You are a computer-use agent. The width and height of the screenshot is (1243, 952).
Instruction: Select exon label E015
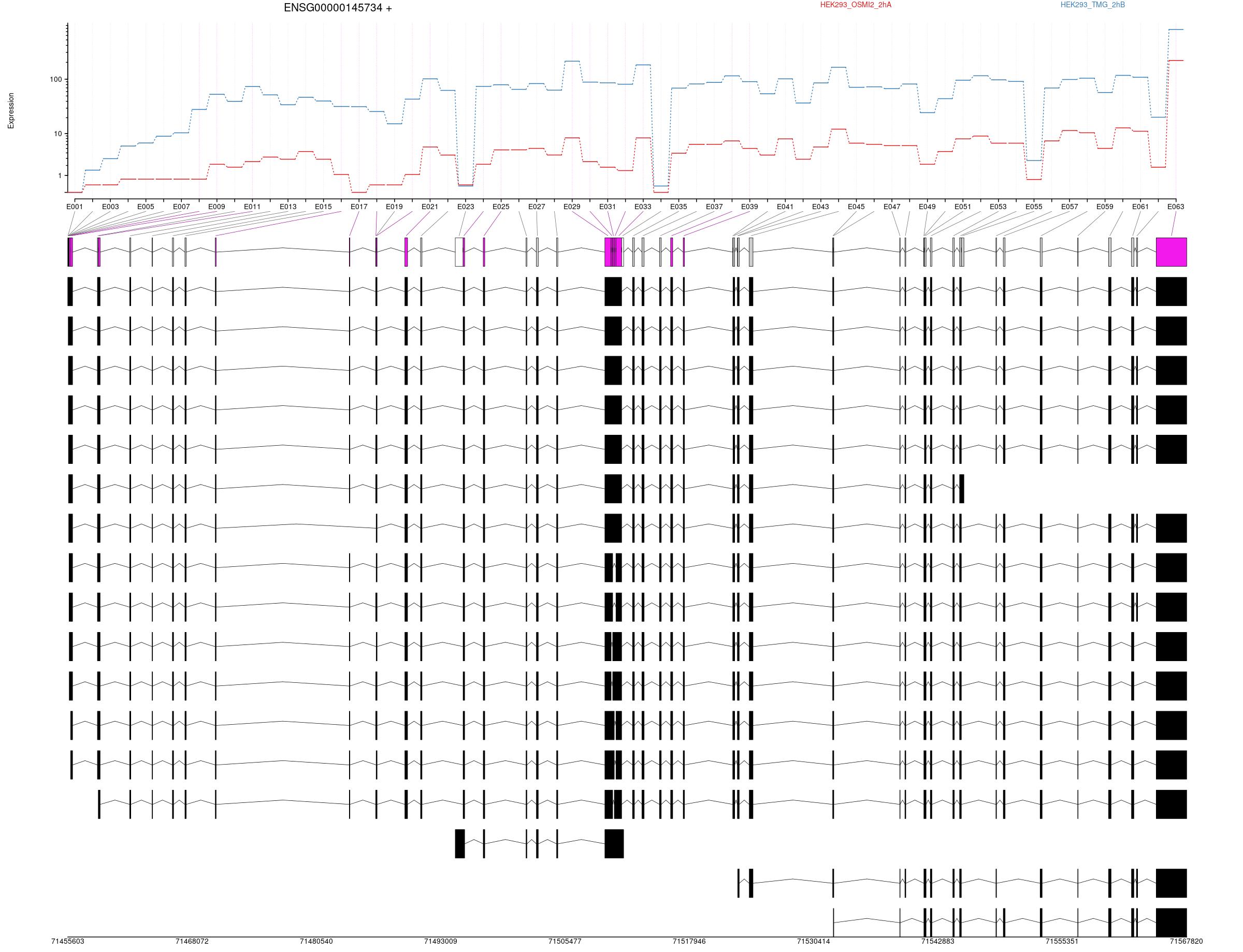(323, 207)
